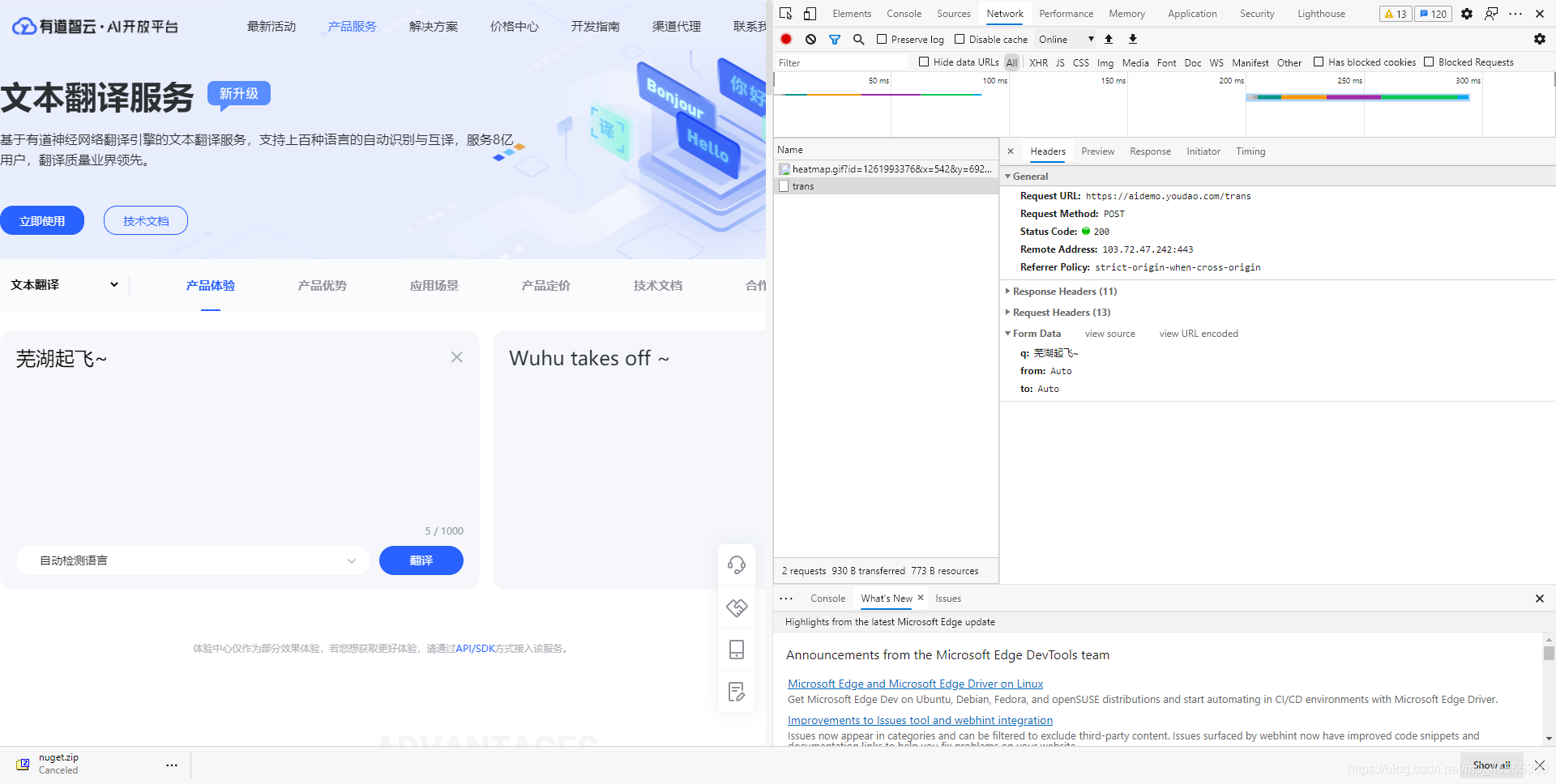The image size is (1556, 784).
Task: Select the heatmap.gif request row
Action: (887, 169)
